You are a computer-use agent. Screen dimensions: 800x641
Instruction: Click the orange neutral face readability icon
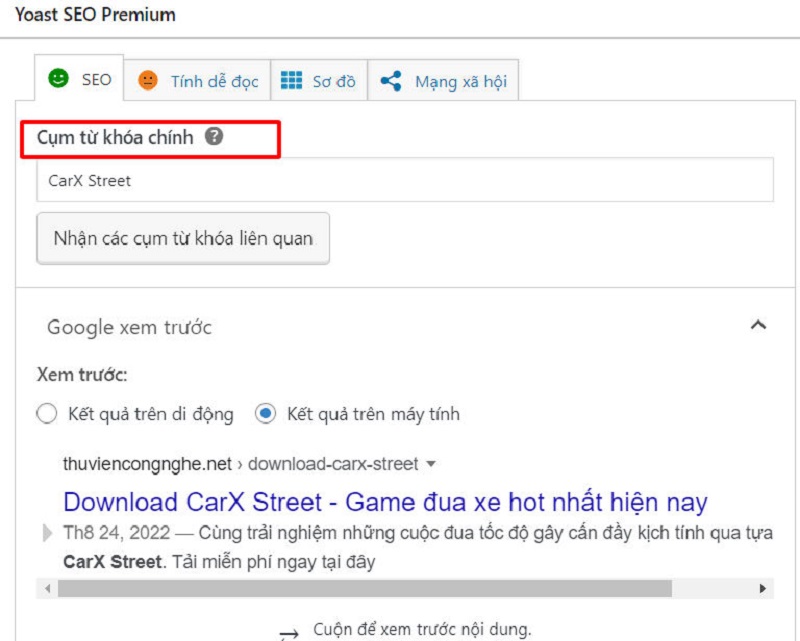pos(148,80)
